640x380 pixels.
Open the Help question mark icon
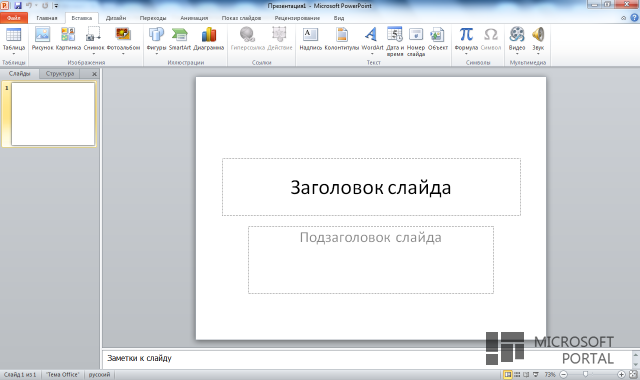pos(634,18)
